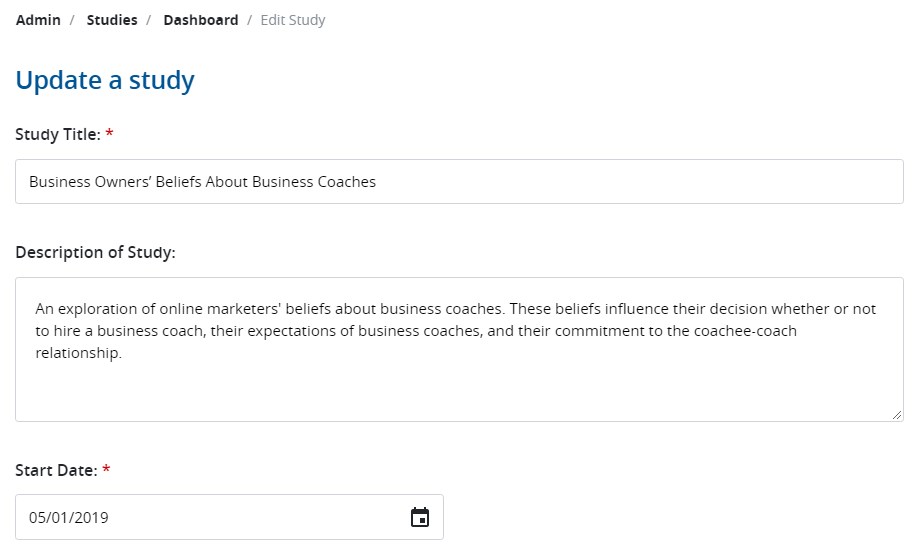
Task: Place cursor after Coaches in Study Title
Action: (x=377, y=182)
